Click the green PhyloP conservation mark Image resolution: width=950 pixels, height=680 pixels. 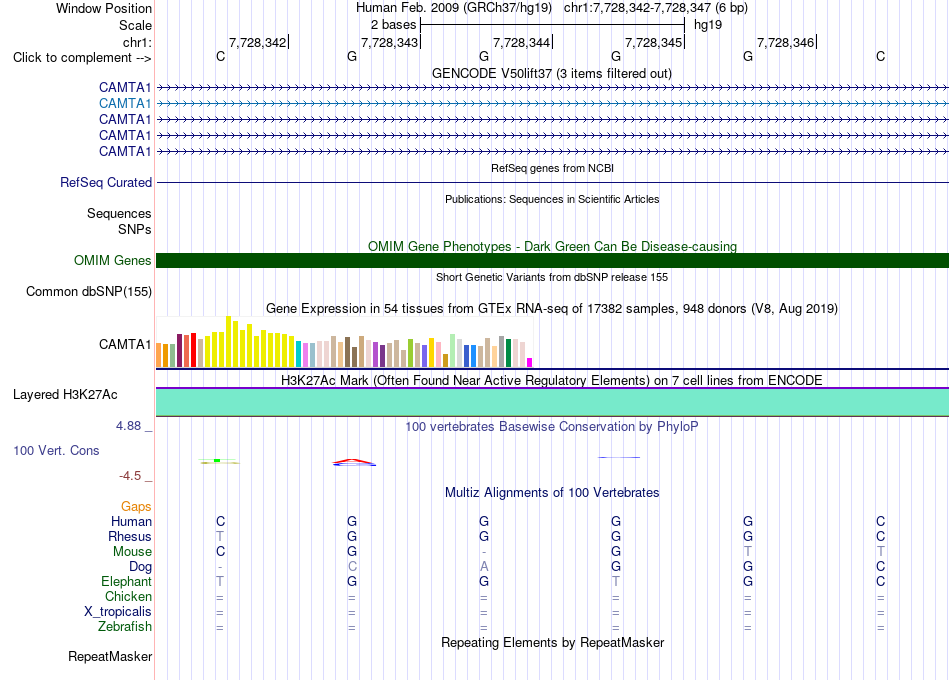click(219, 462)
